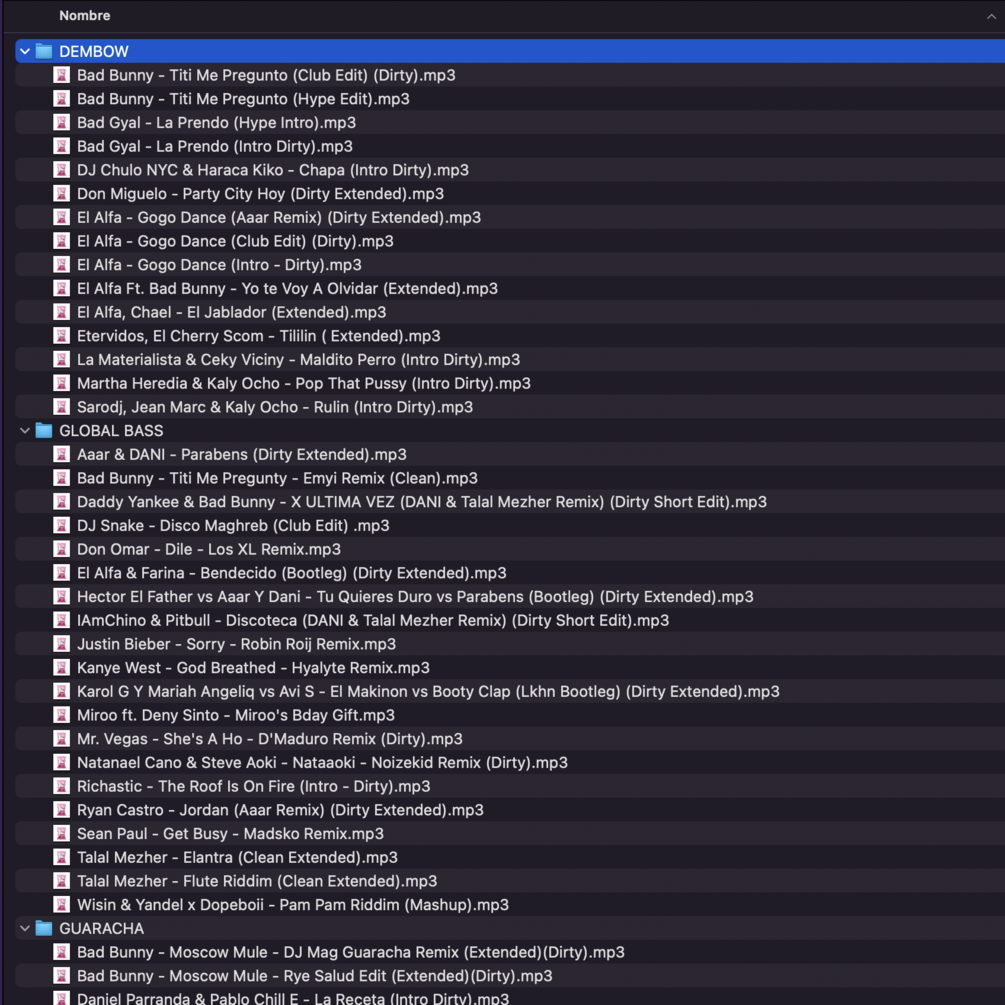Toggle sort order arrow in column header

click(x=991, y=17)
